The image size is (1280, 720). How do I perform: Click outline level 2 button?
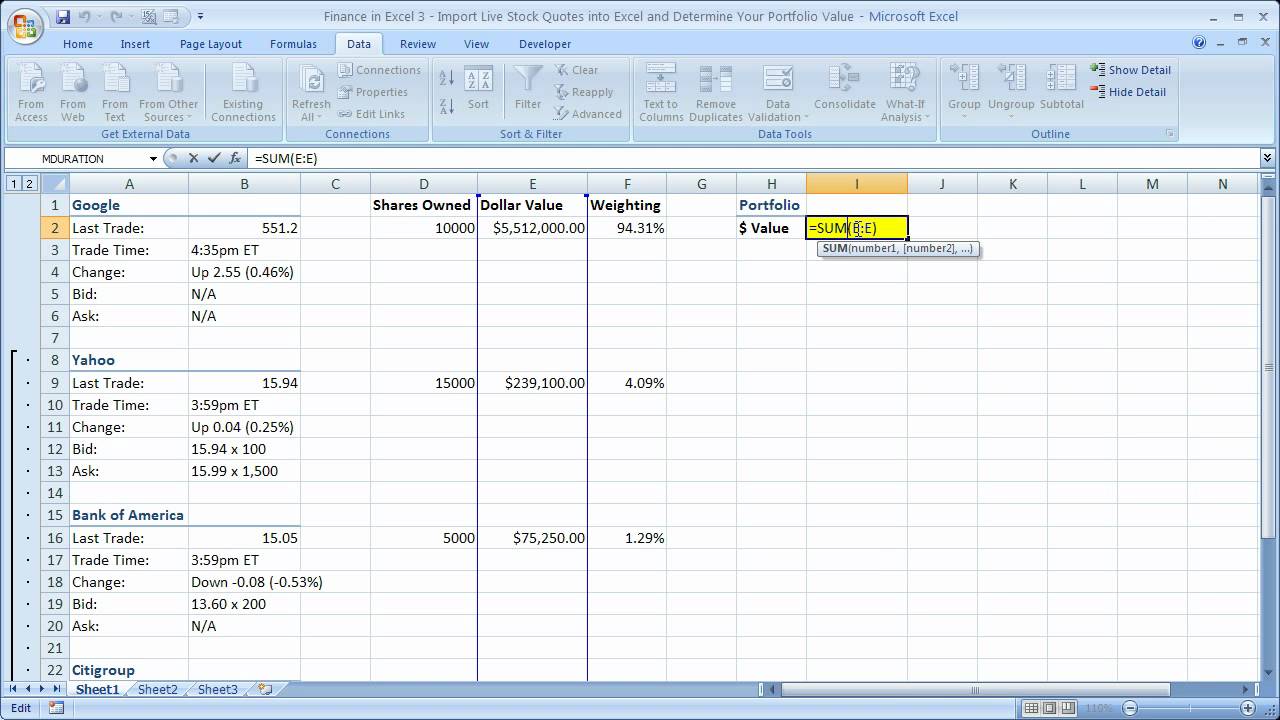coord(28,183)
